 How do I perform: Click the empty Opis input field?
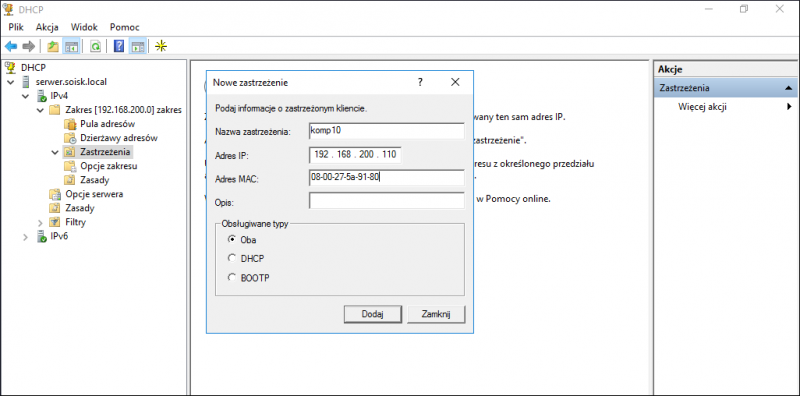387,201
